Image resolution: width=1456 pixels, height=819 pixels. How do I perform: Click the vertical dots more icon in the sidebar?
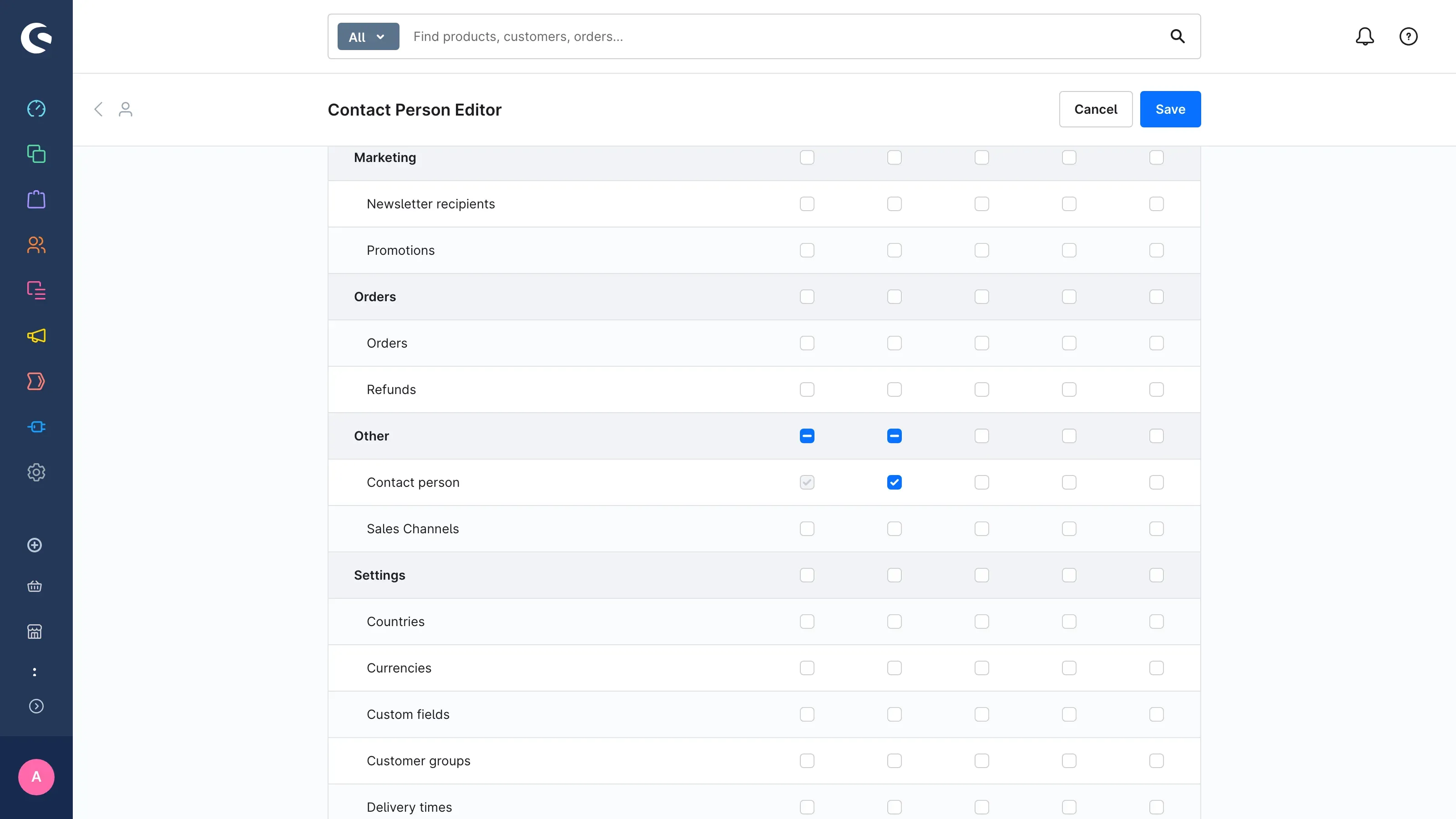tap(35, 672)
